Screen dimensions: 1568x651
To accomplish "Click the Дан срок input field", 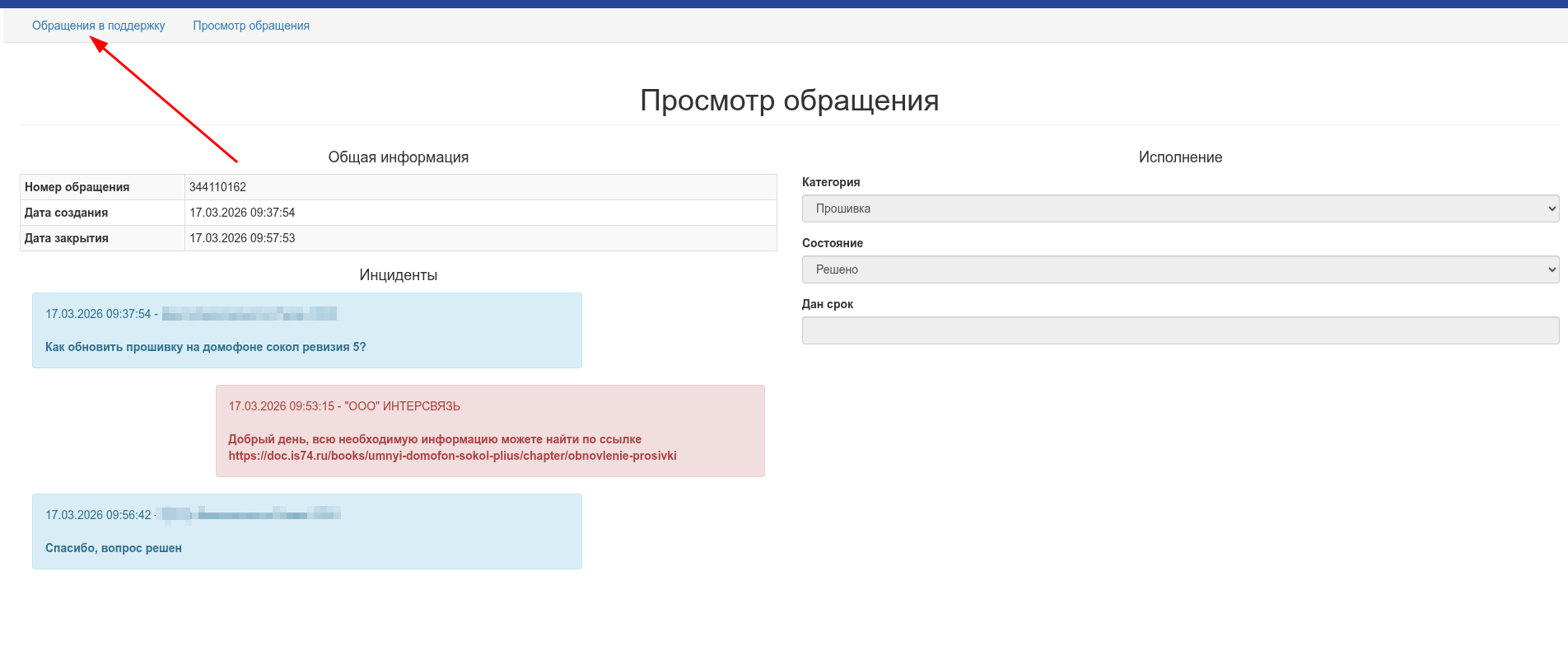I will (x=1179, y=330).
